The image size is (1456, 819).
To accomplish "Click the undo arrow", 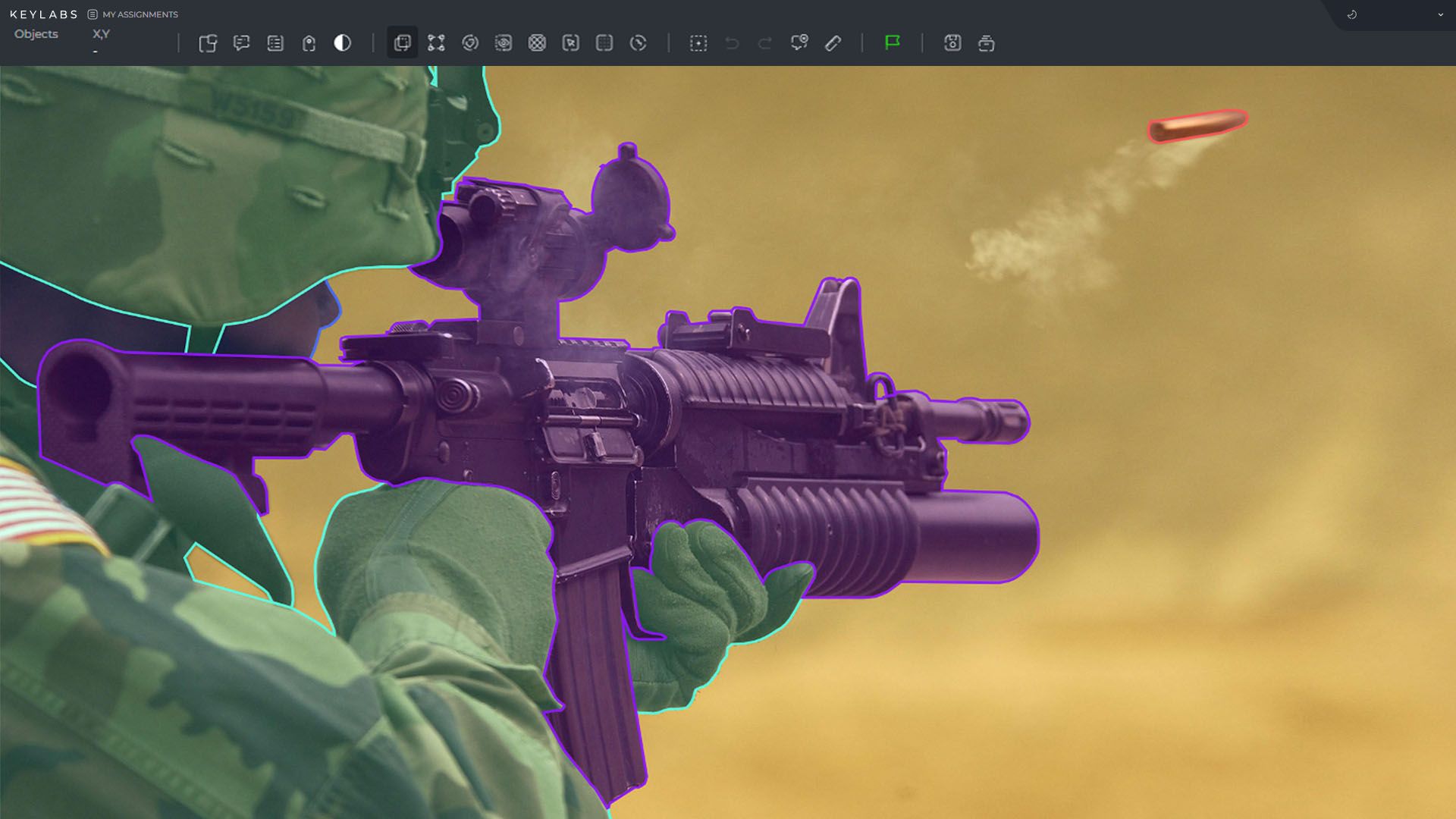I will pyautogui.click(x=732, y=43).
